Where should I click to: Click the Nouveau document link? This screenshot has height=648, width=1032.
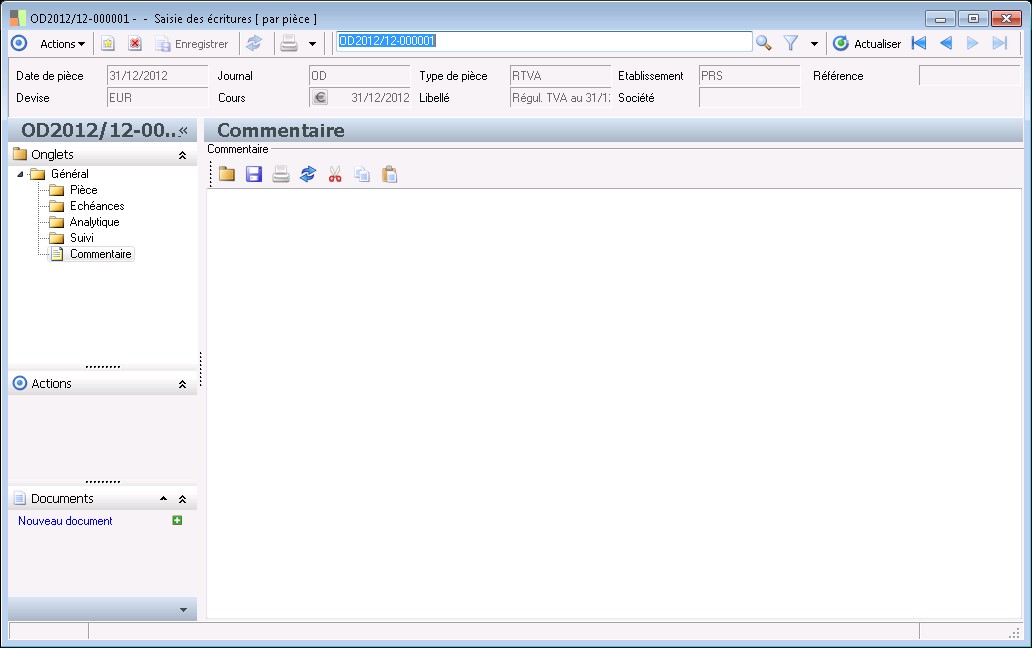pos(65,521)
